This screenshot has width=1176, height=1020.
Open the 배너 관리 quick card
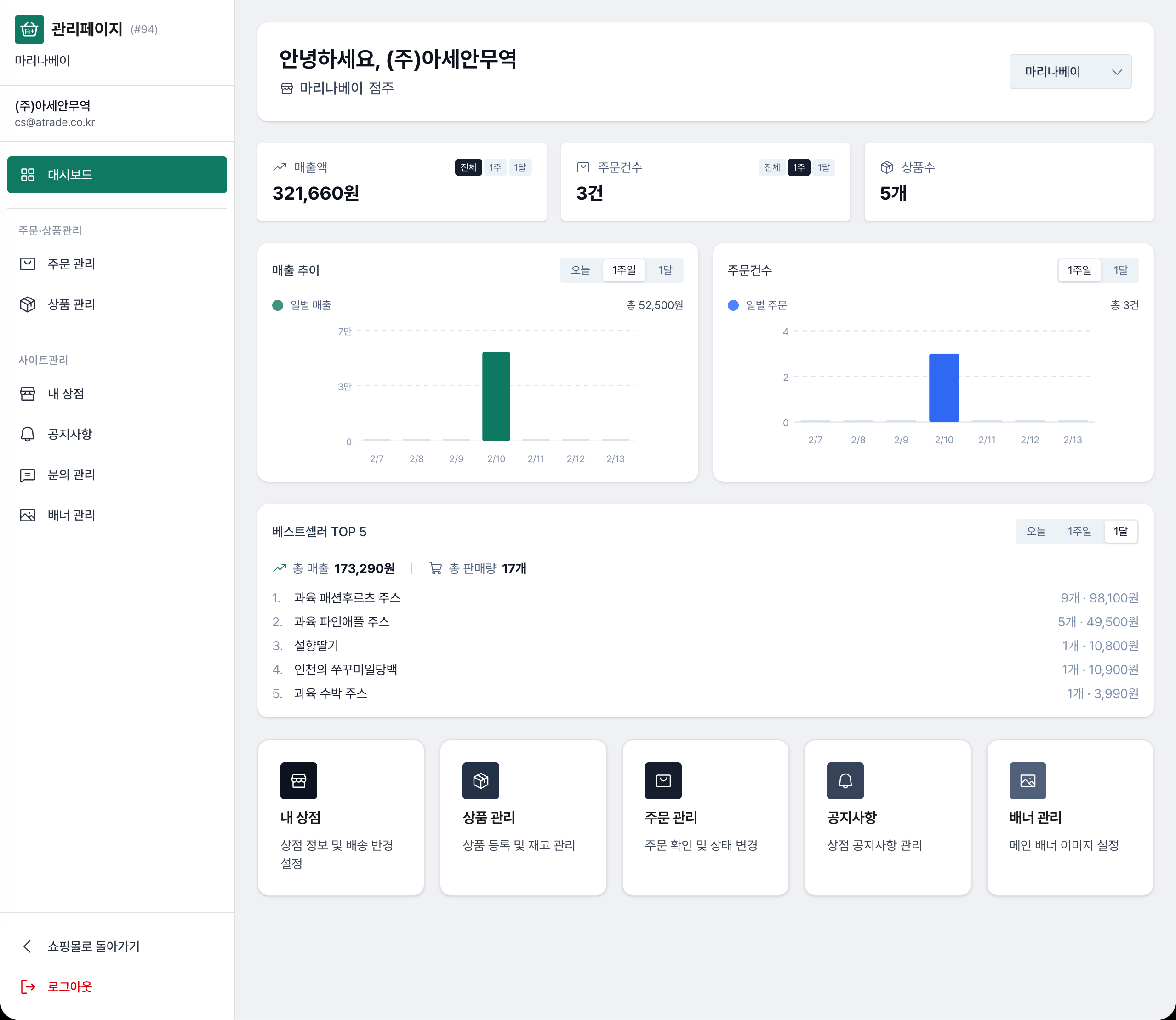coord(1070,818)
